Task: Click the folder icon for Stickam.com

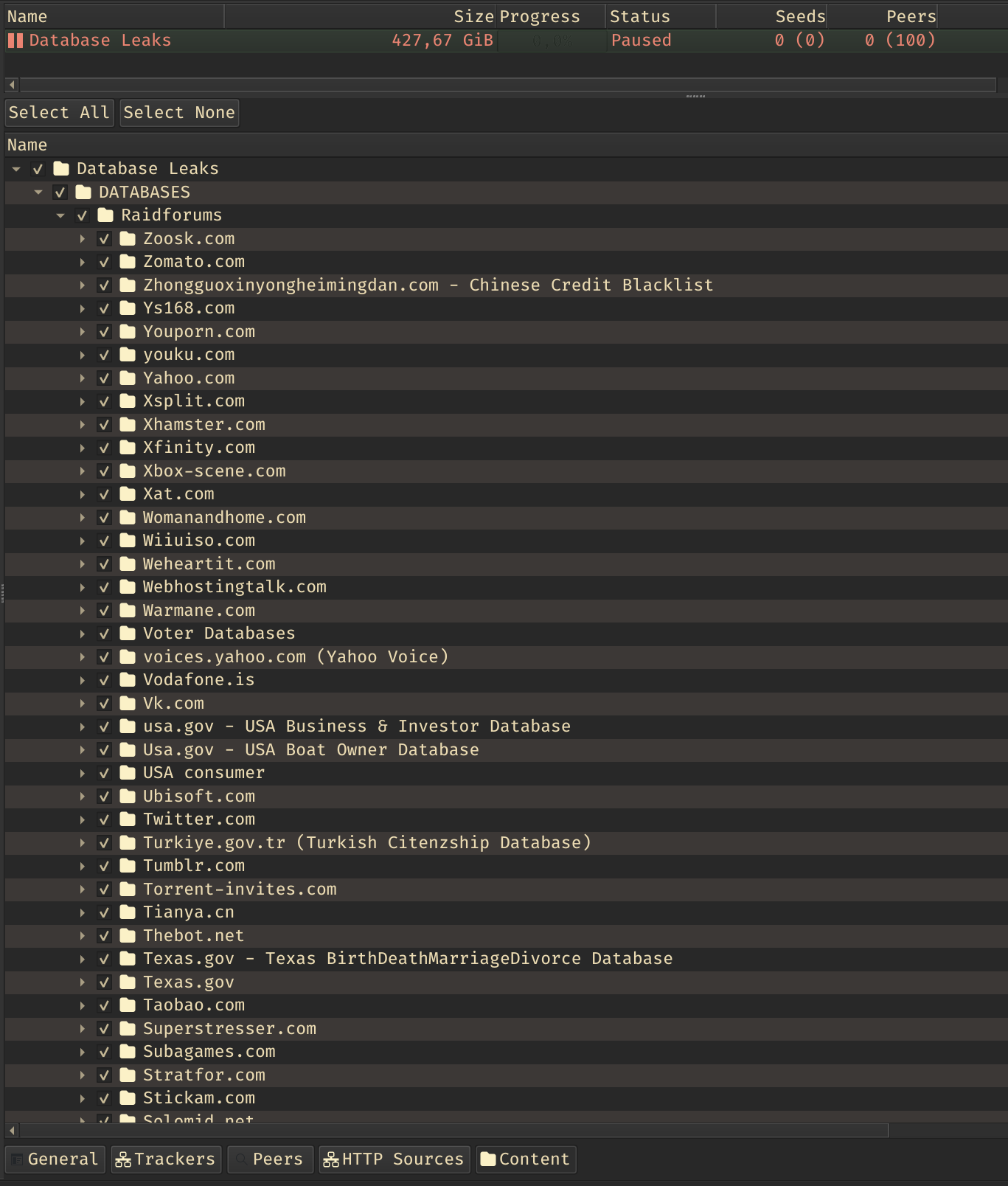Action: point(128,1098)
